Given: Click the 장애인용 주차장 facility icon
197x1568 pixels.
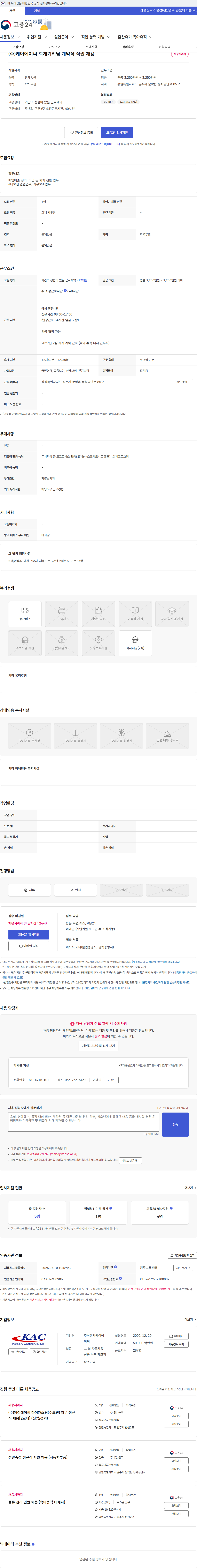Looking at the screenshot, I should pyautogui.click(x=29, y=736).
